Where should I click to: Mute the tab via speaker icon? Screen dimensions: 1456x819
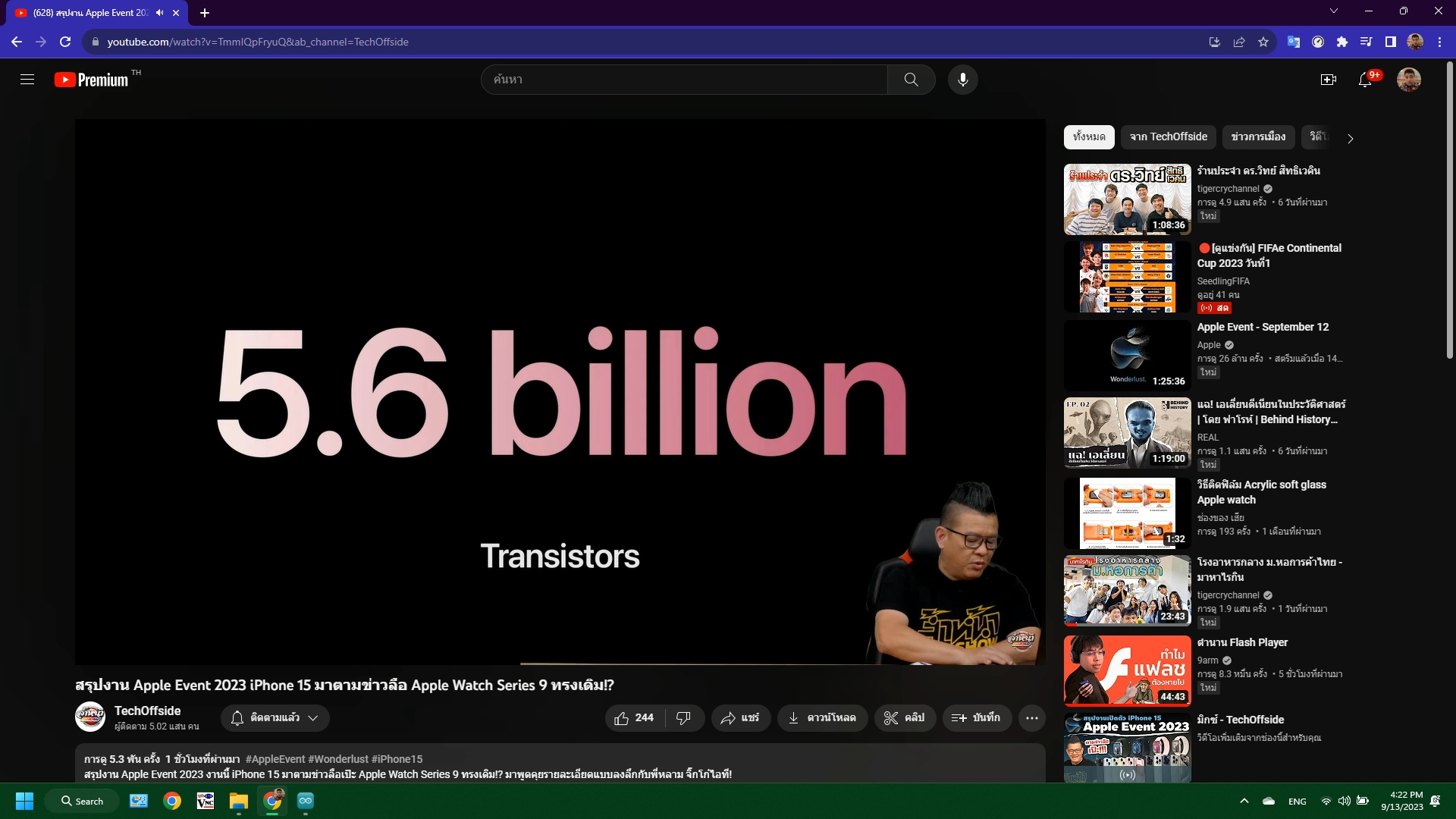point(159,13)
